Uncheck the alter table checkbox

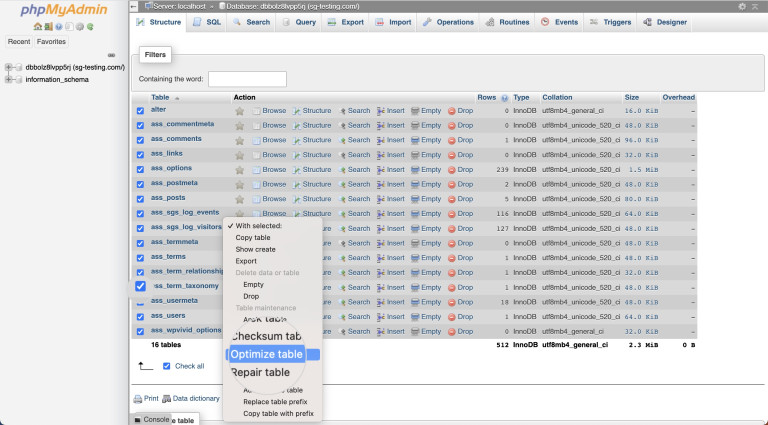(x=140, y=111)
